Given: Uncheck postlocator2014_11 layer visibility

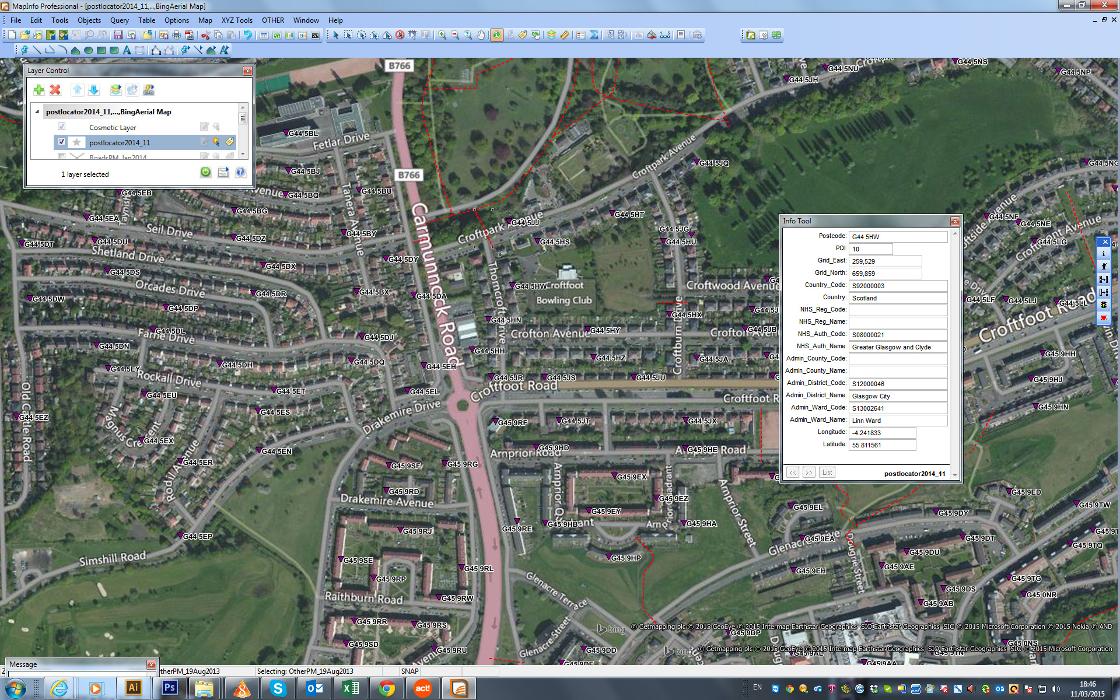Looking at the screenshot, I should tap(62, 142).
